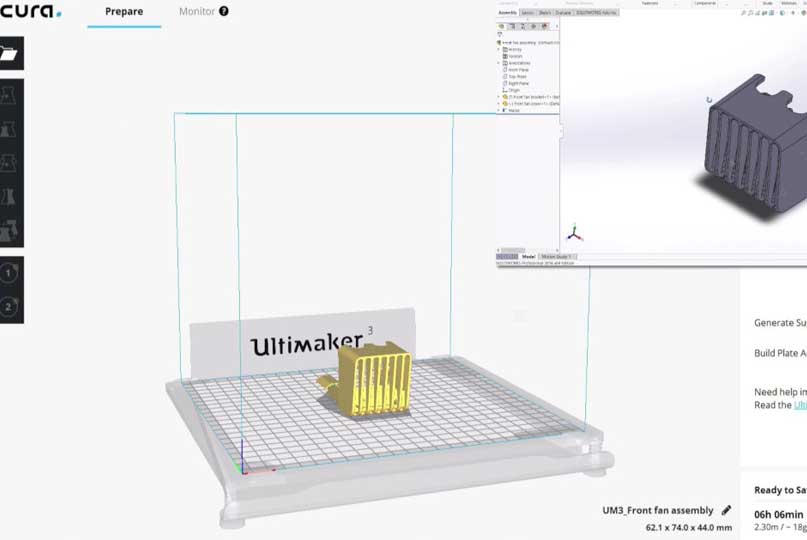Image resolution: width=807 pixels, height=540 pixels.
Task: Select Front fan cover component in tree
Action: click(x=531, y=103)
